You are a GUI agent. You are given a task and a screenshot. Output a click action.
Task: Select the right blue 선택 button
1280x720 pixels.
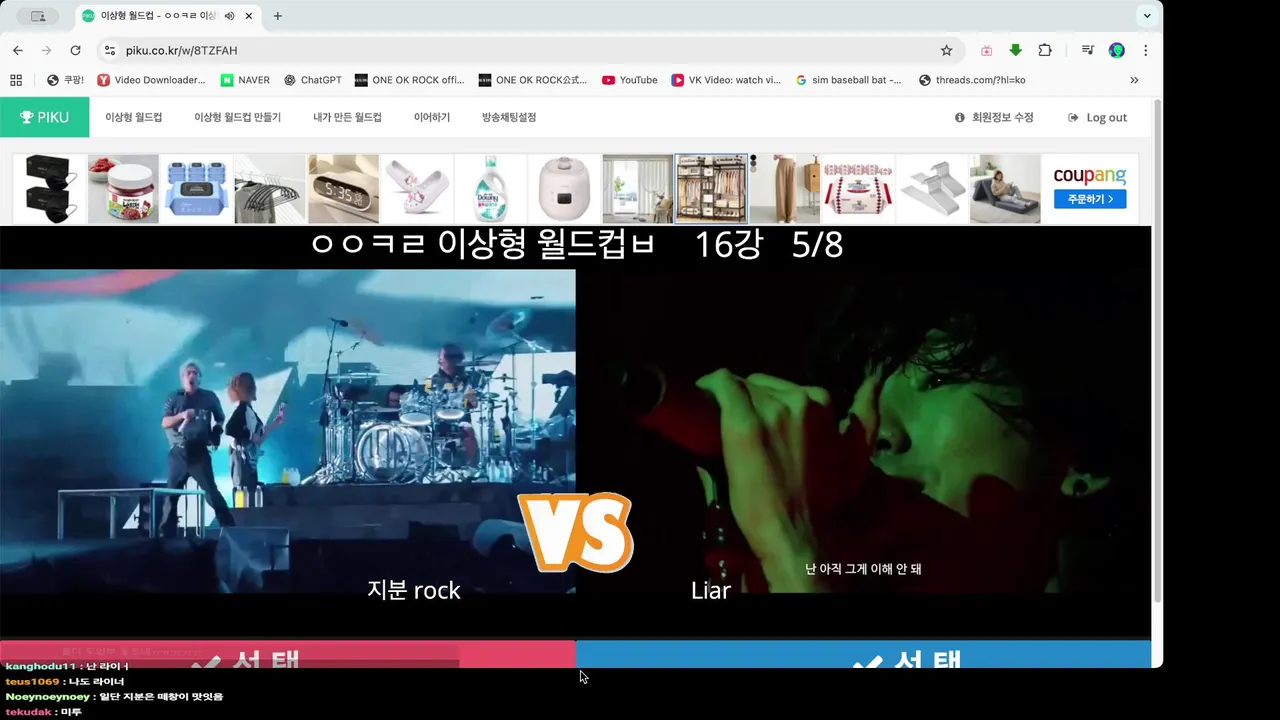[x=864, y=655]
